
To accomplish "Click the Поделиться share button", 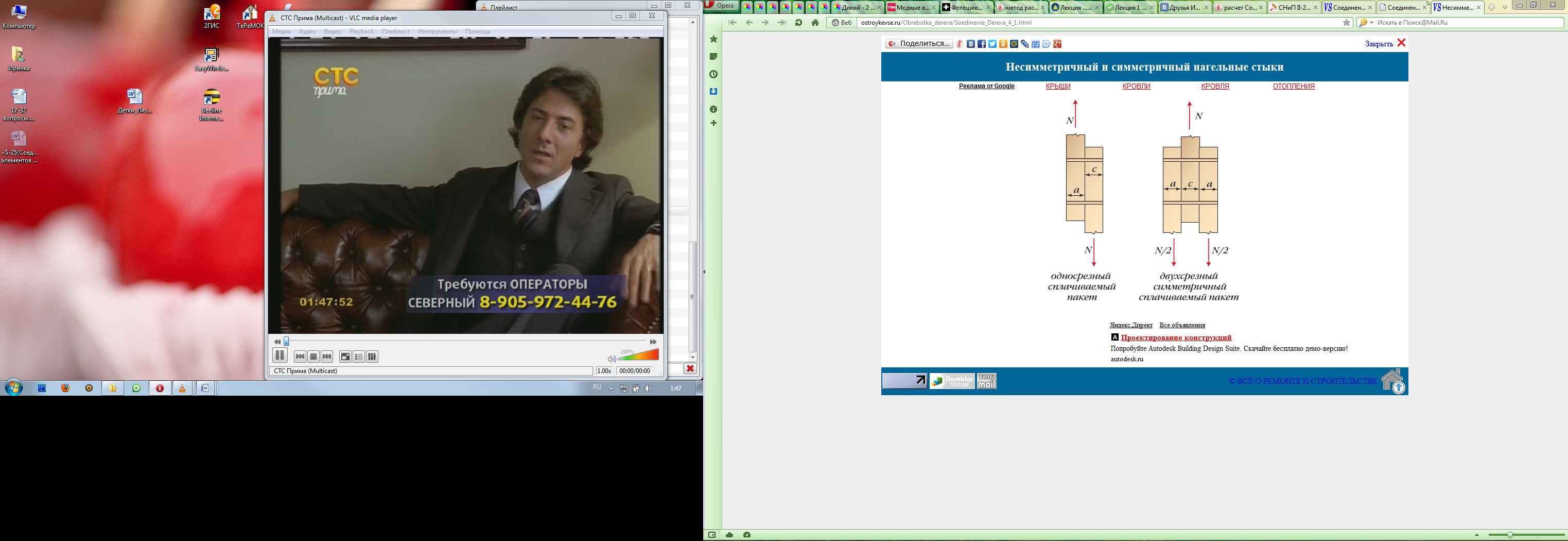I will [919, 43].
